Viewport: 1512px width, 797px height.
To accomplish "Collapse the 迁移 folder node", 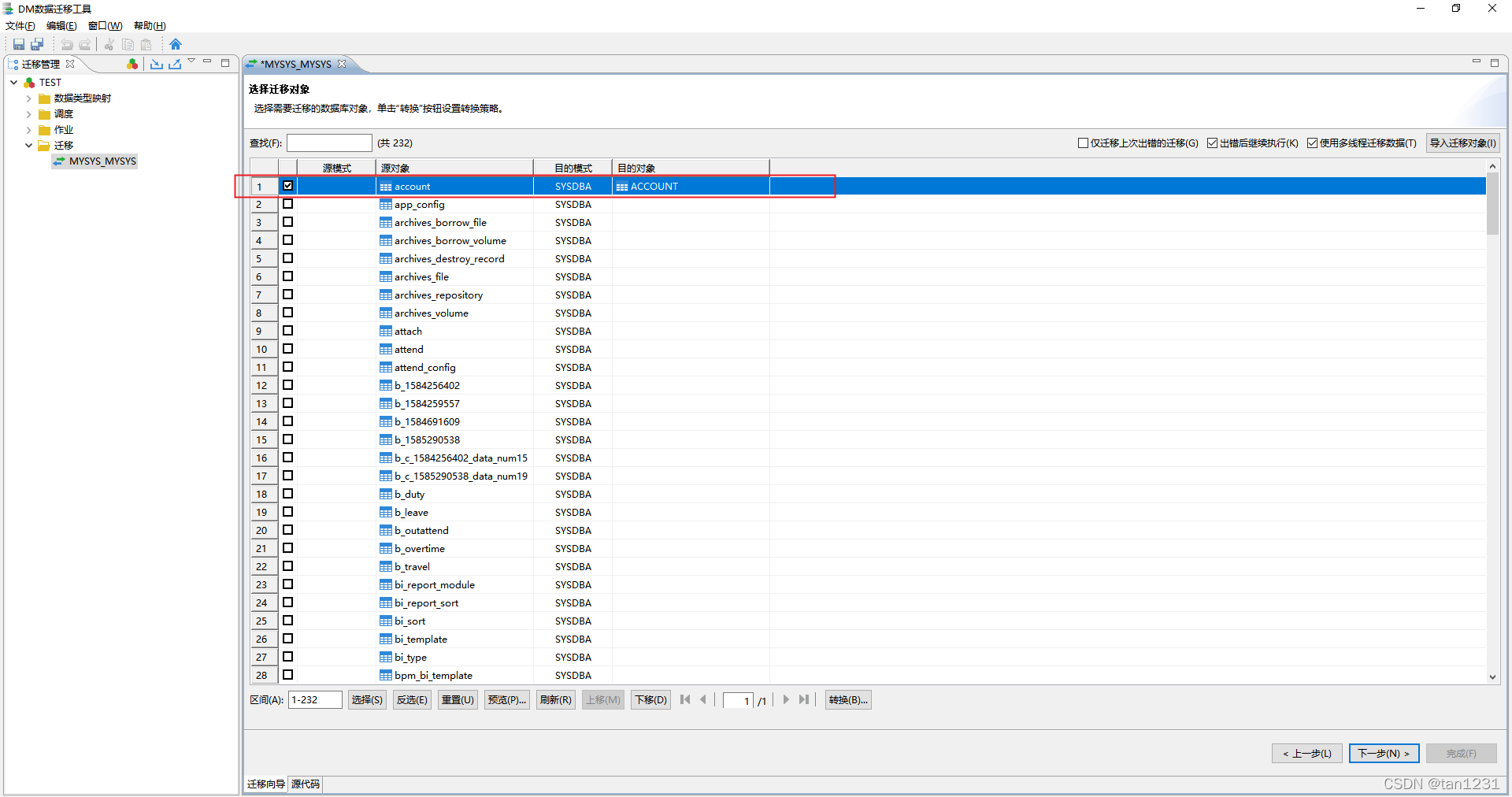I will click(x=29, y=146).
